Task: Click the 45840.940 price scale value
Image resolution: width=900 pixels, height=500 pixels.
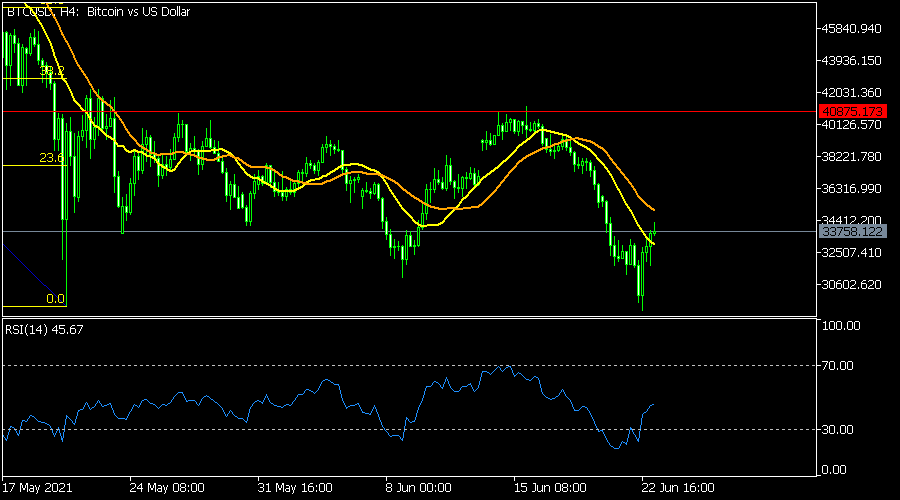Action: (851, 29)
